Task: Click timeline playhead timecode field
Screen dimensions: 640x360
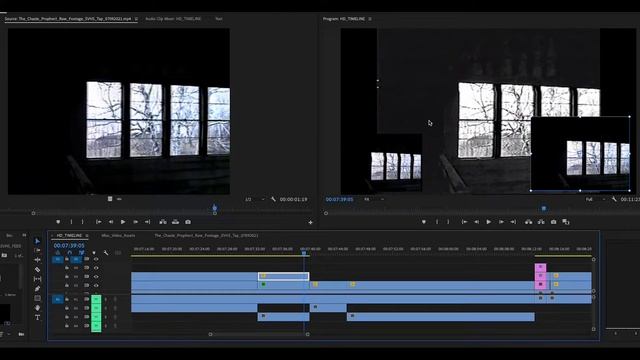Action: pyautogui.click(x=69, y=246)
